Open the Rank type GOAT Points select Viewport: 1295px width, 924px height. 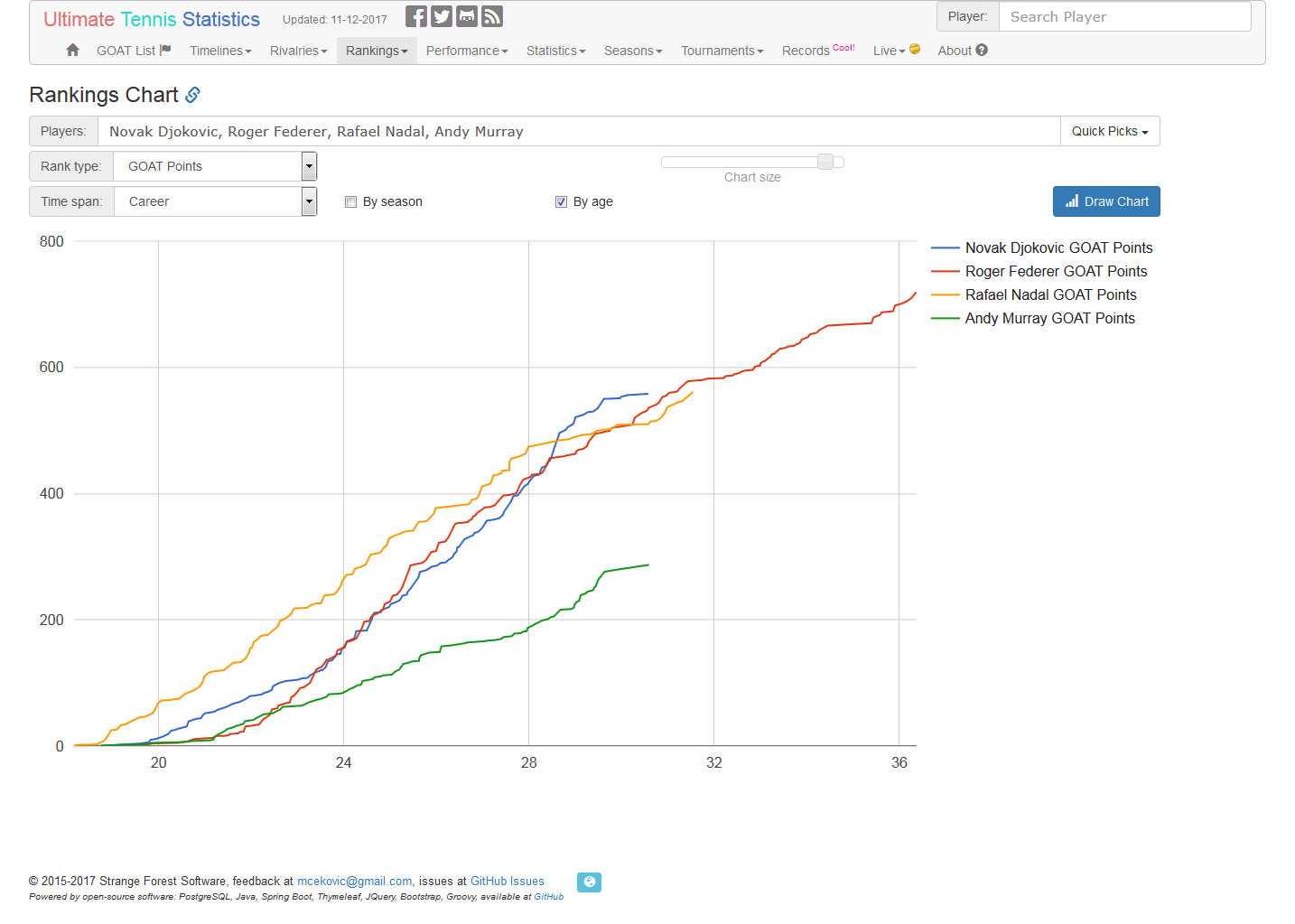(215, 166)
